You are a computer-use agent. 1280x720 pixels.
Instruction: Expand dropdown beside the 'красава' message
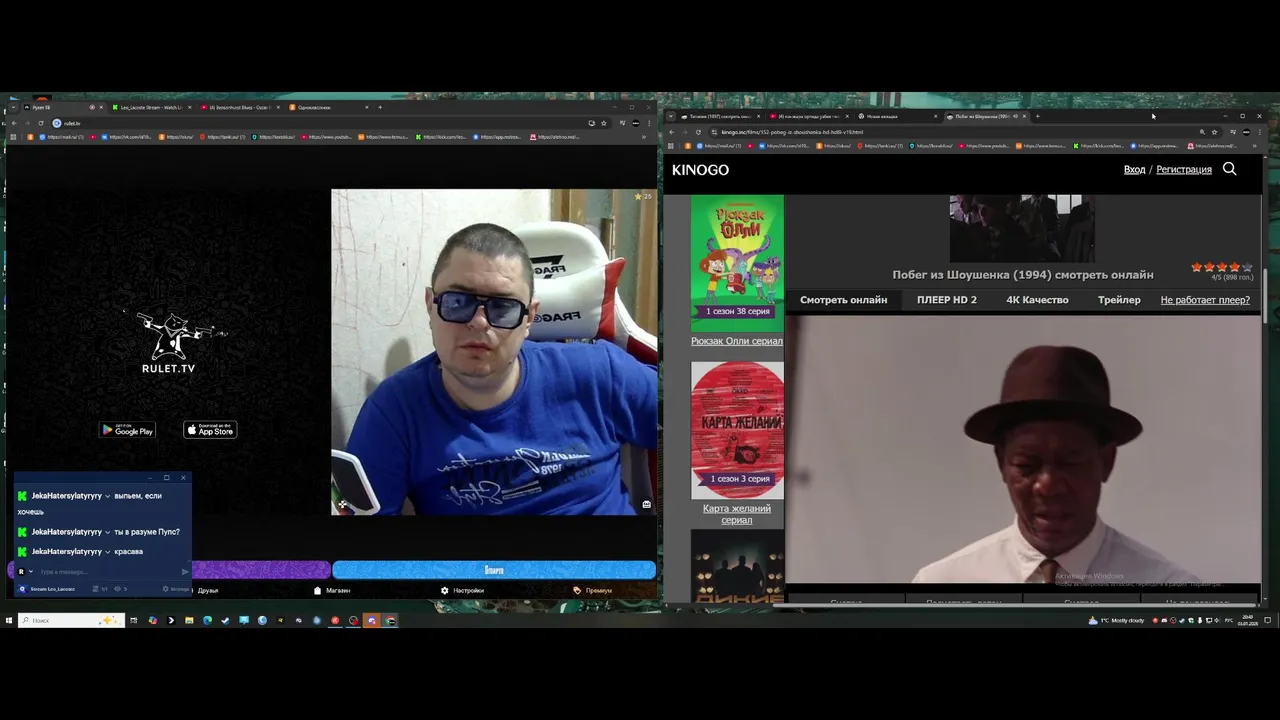pyautogui.click(x=107, y=552)
